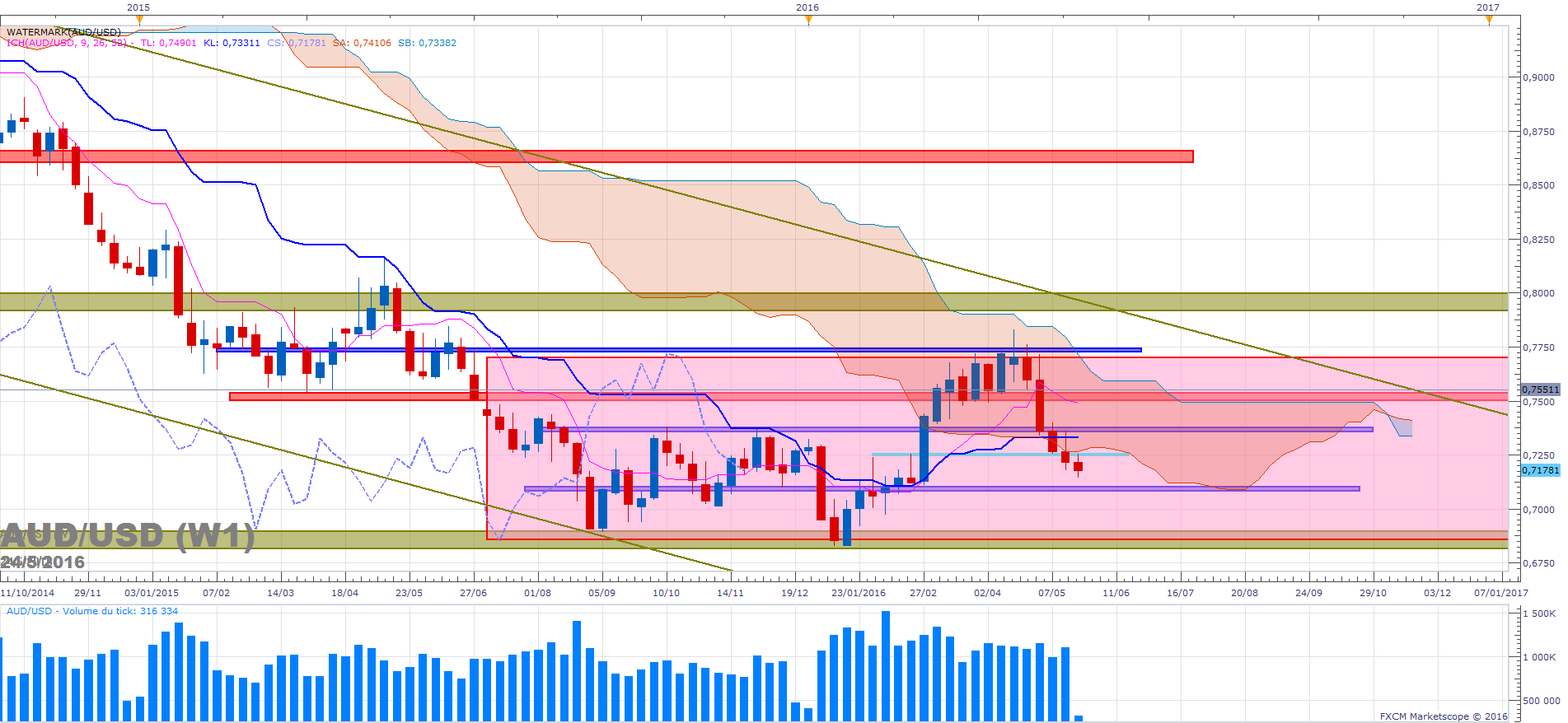
Task: Click the 02/04 date label
Action: [x=987, y=593]
